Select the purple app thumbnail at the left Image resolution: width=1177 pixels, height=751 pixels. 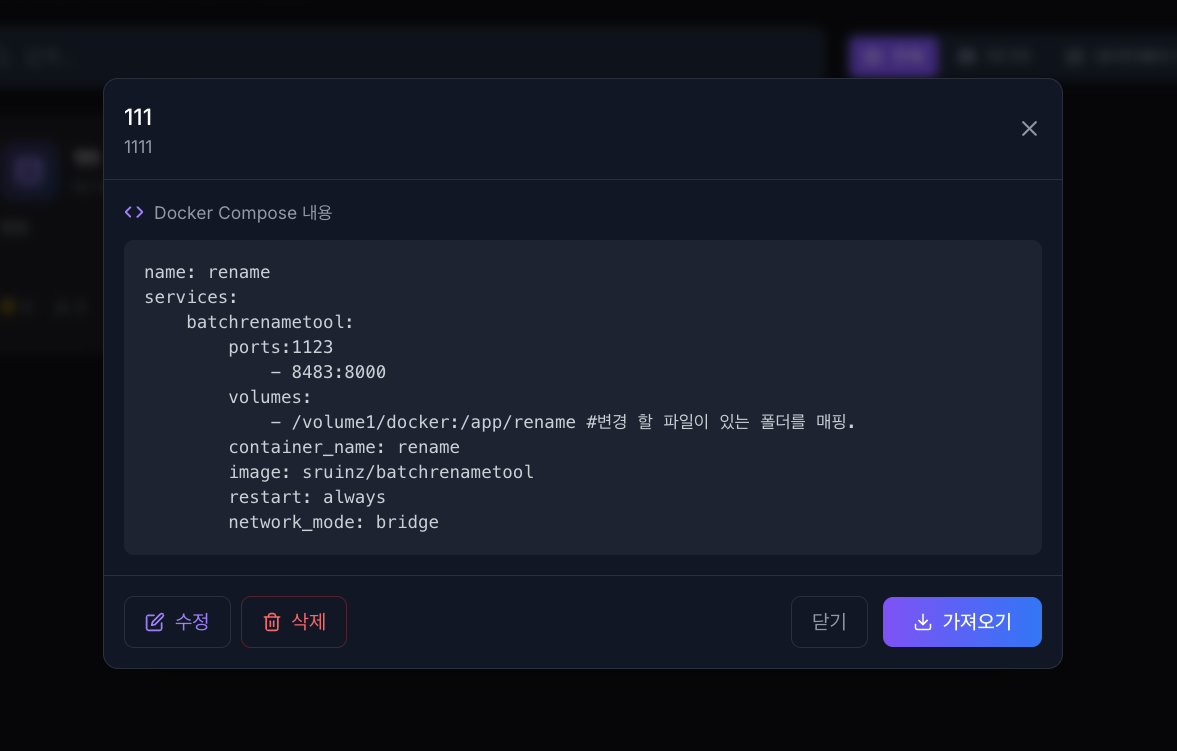click(30, 172)
